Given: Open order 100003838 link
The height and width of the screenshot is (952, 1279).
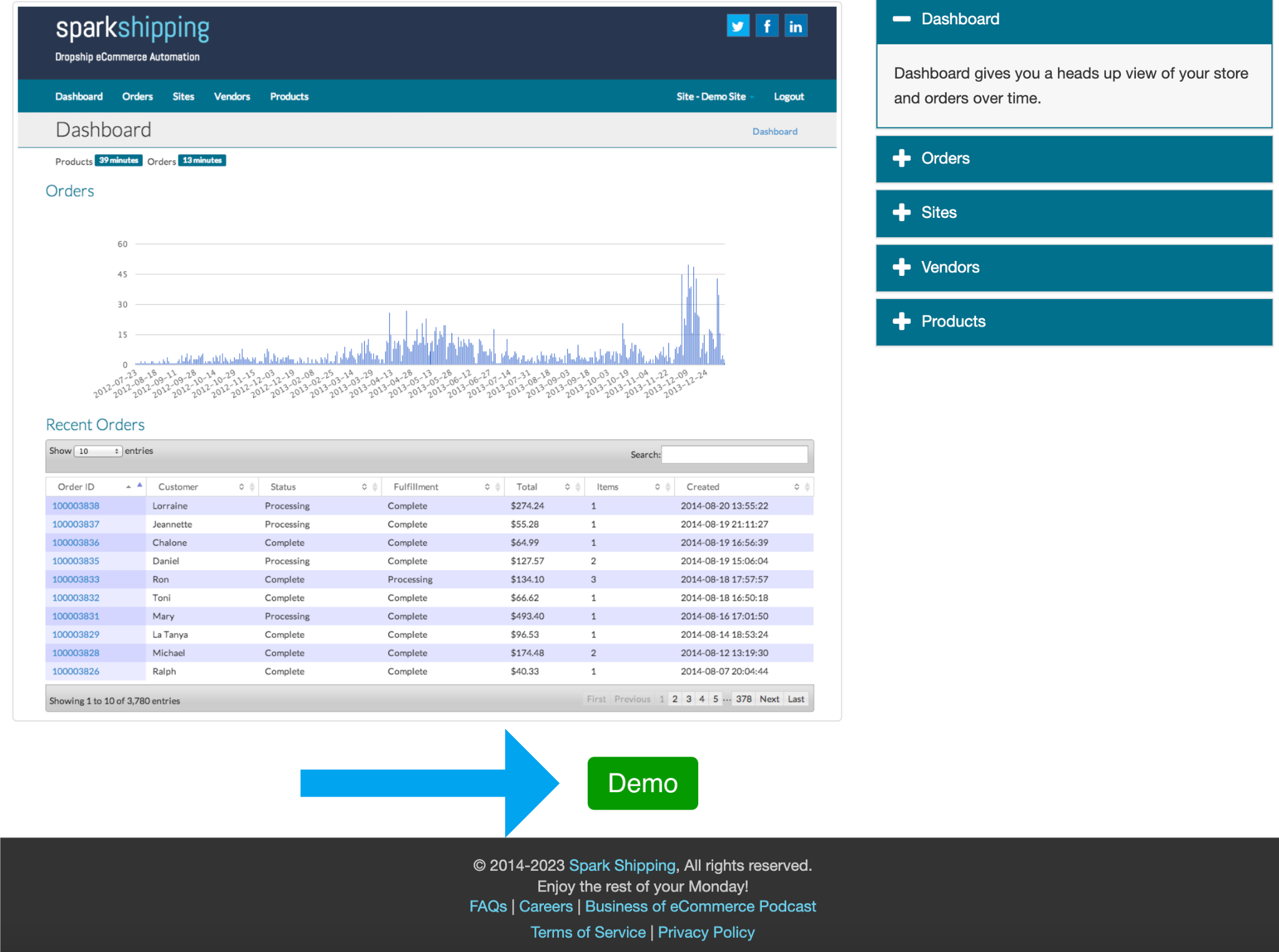Looking at the screenshot, I should click(x=76, y=506).
